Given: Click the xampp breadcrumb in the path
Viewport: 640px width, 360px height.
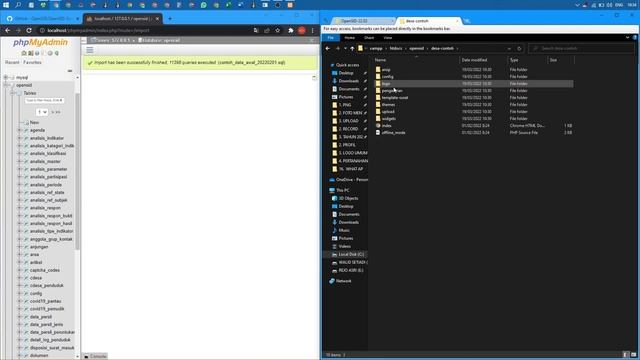Looking at the screenshot, I should click(x=376, y=48).
